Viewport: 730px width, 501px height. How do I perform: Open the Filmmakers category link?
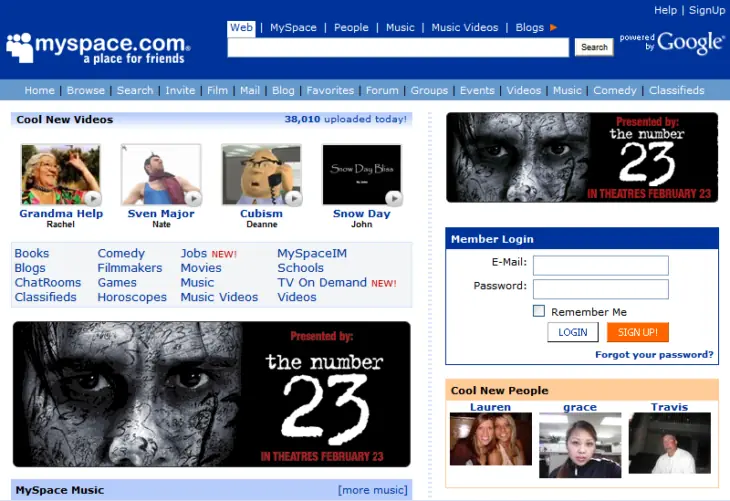point(130,268)
